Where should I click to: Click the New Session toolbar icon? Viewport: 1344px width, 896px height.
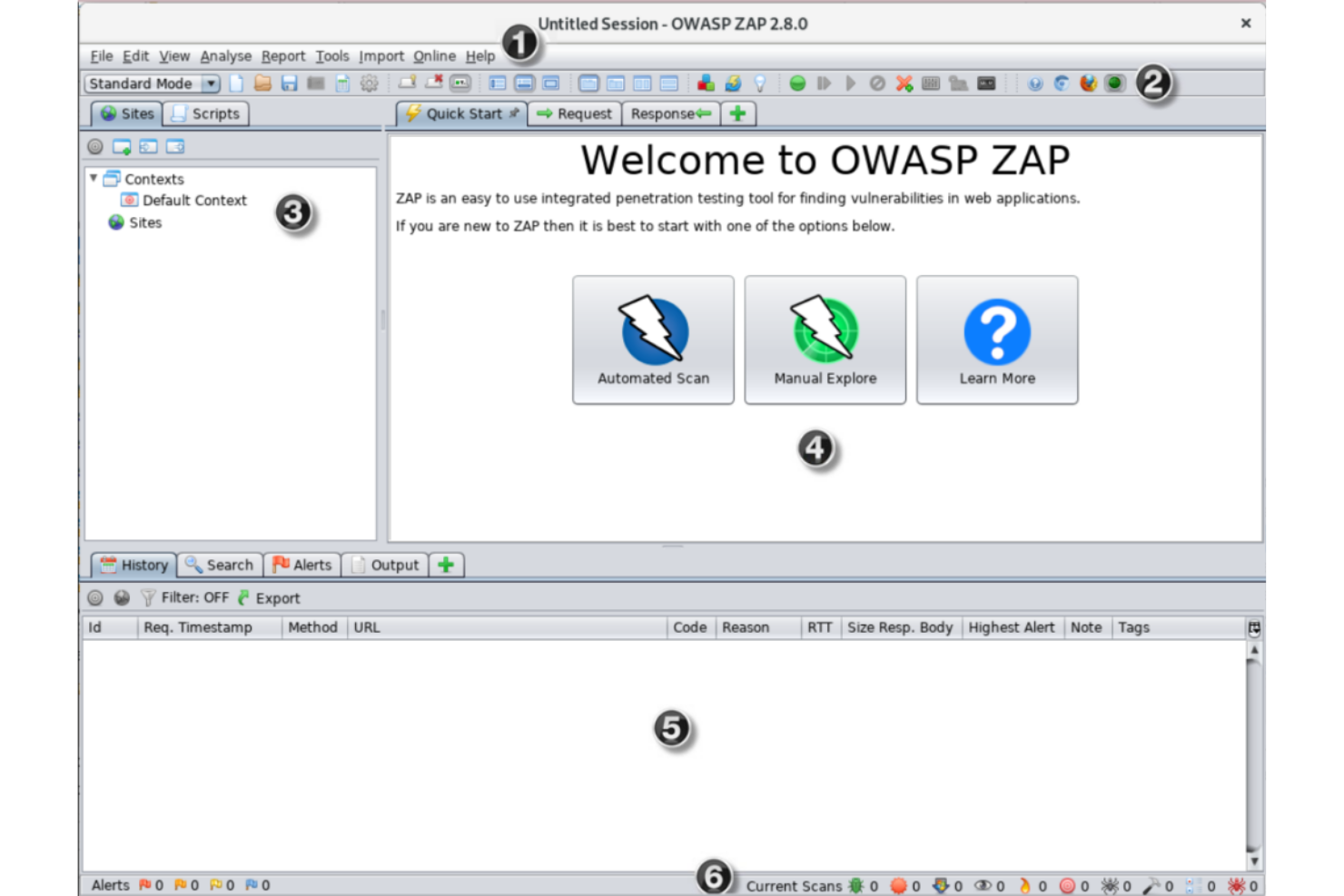tap(236, 84)
